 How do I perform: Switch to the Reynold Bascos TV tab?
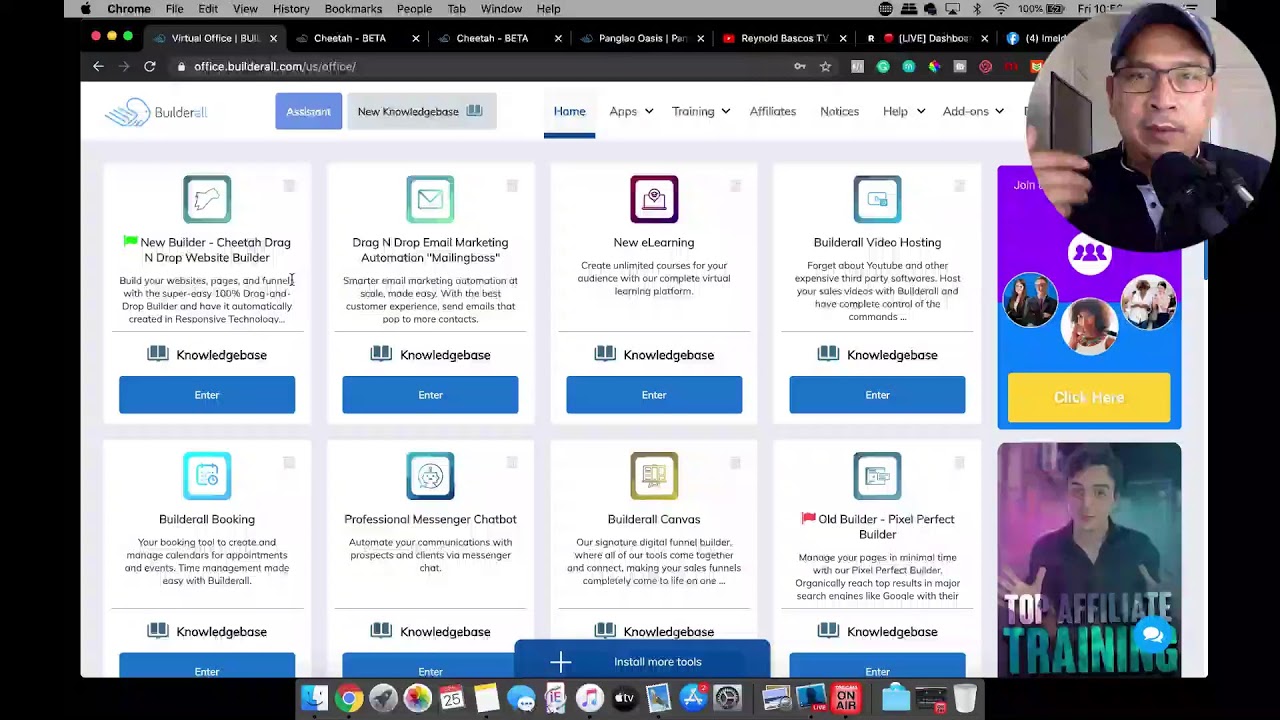point(782,38)
